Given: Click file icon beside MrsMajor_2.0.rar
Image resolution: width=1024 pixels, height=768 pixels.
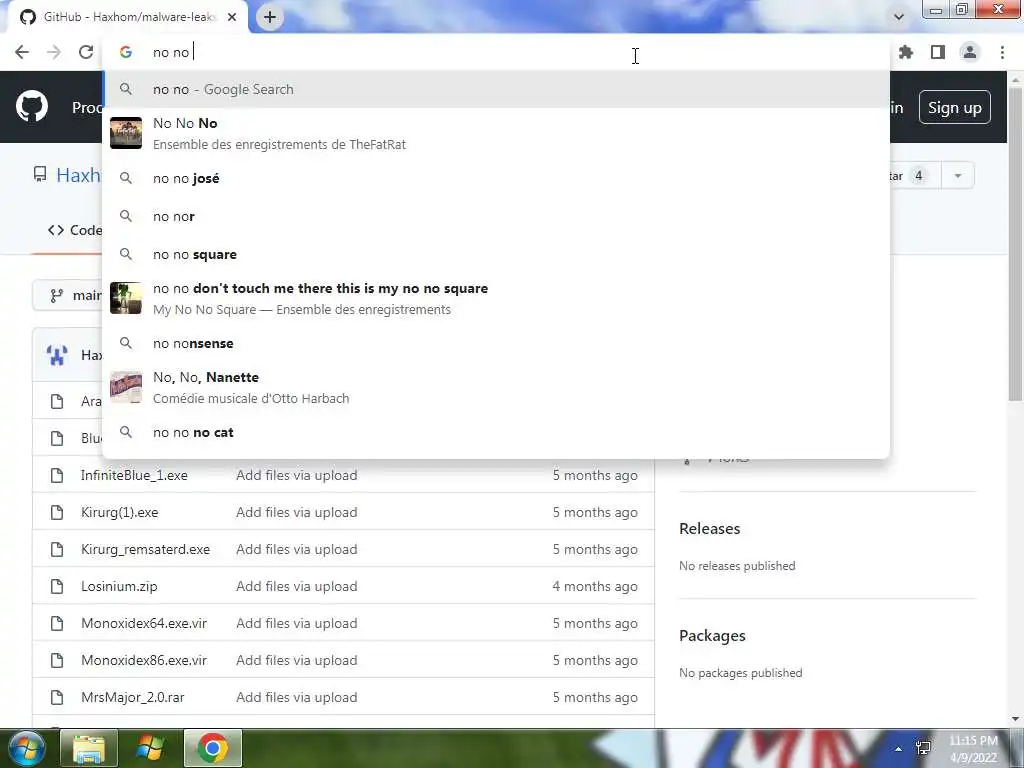Looking at the screenshot, I should [x=57, y=697].
